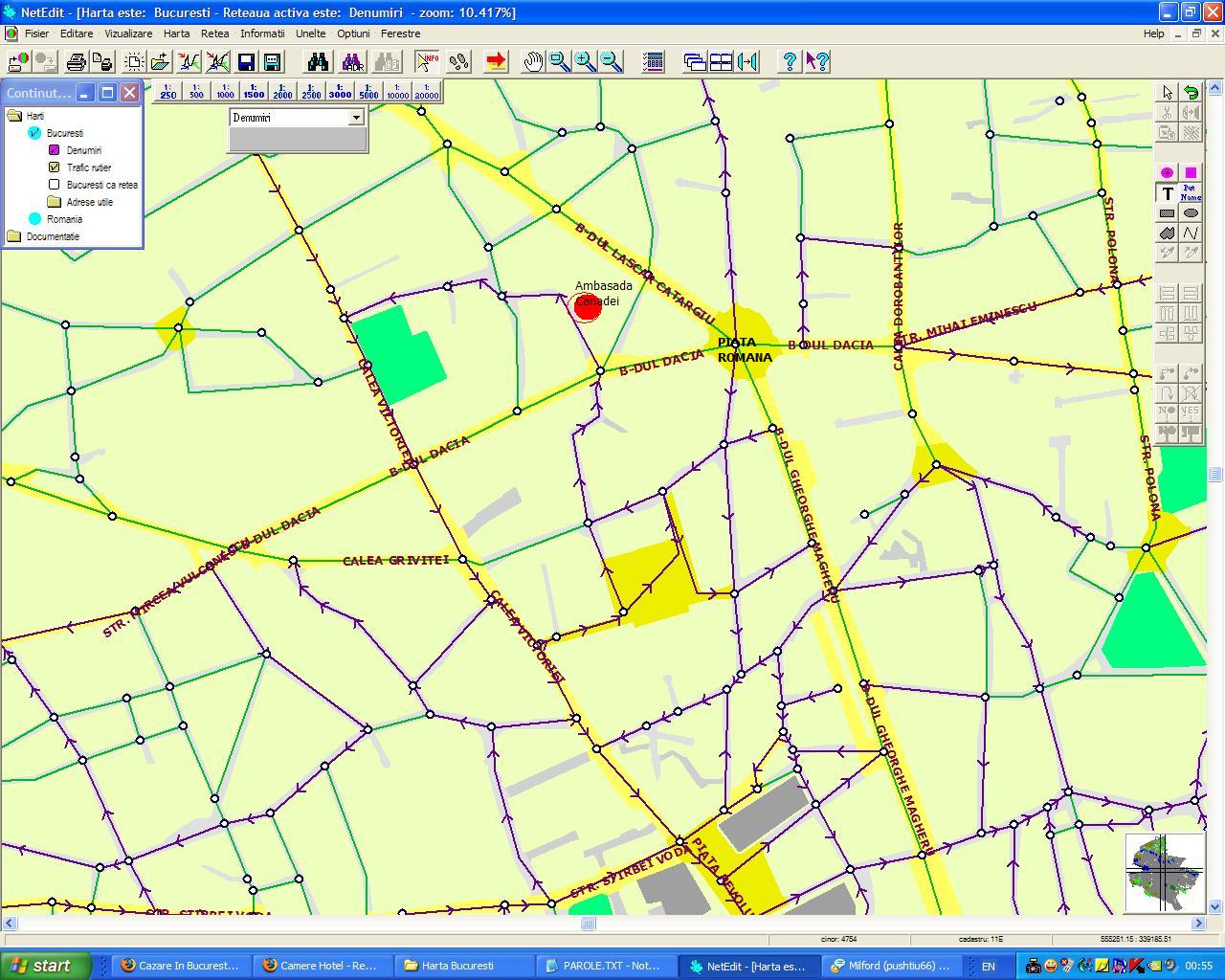
Task: Activate the INFO pointer tool
Action: [x=427, y=62]
